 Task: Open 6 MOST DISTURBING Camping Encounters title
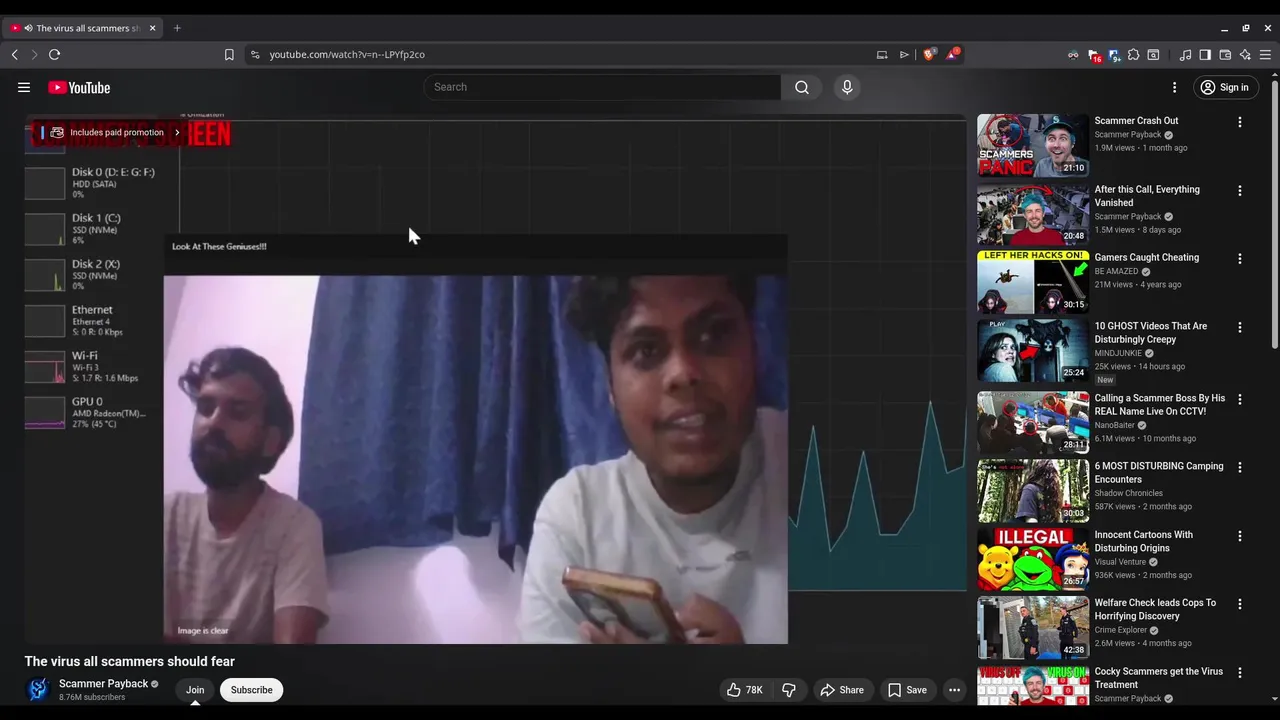[1158, 473]
